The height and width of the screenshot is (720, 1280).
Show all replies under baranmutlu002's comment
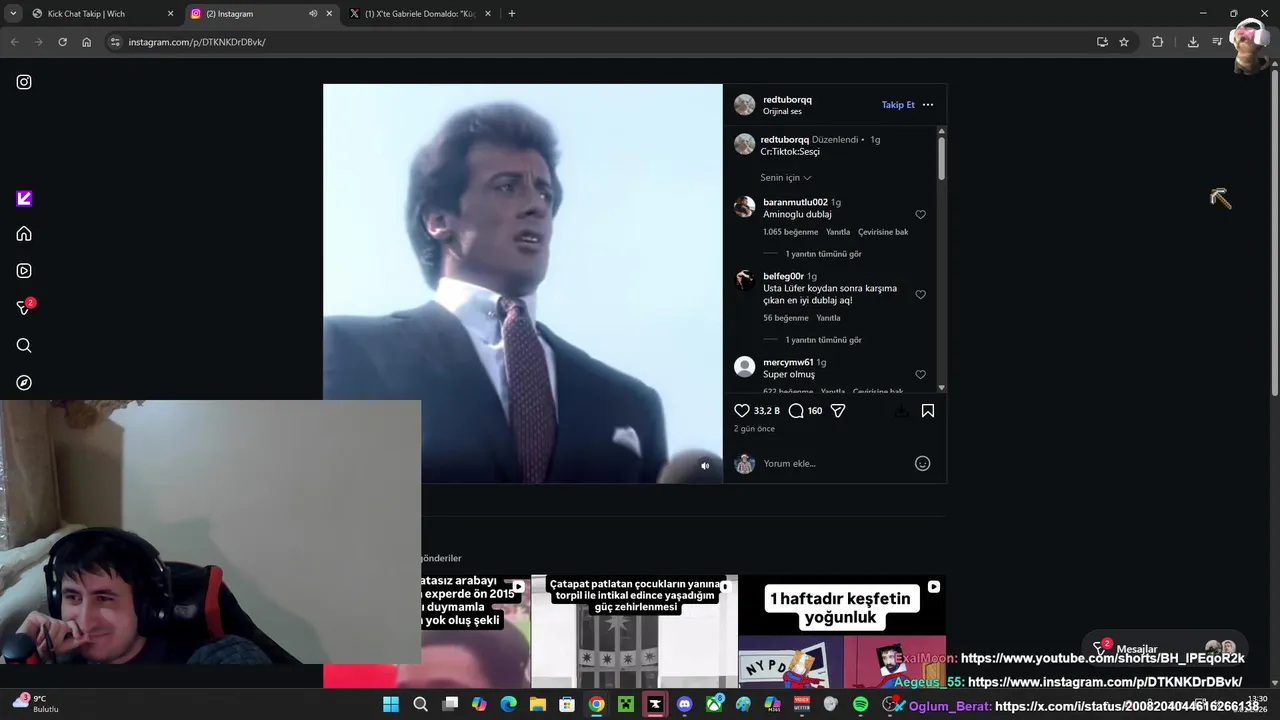[x=823, y=254]
